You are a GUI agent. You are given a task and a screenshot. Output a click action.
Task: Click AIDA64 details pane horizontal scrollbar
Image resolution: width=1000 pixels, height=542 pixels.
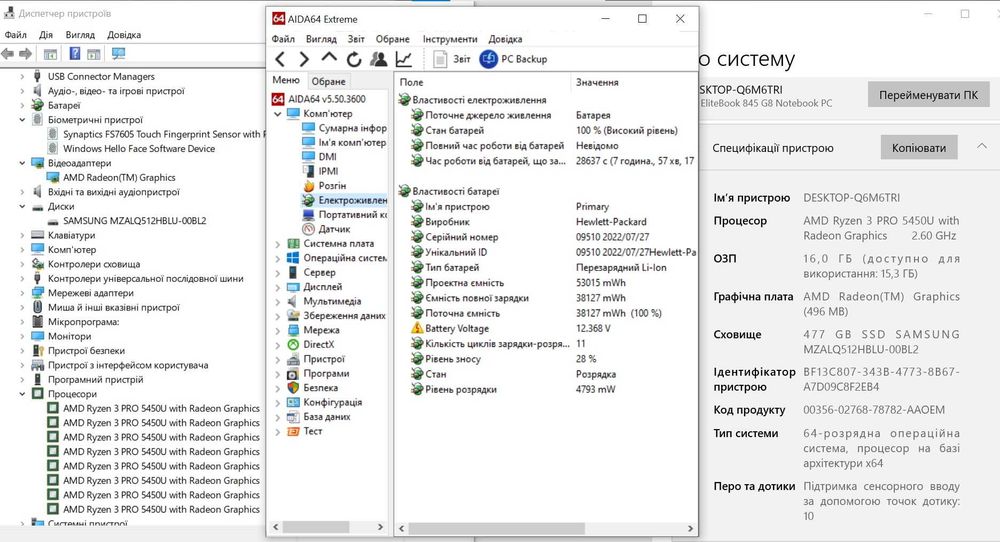(x=497, y=529)
